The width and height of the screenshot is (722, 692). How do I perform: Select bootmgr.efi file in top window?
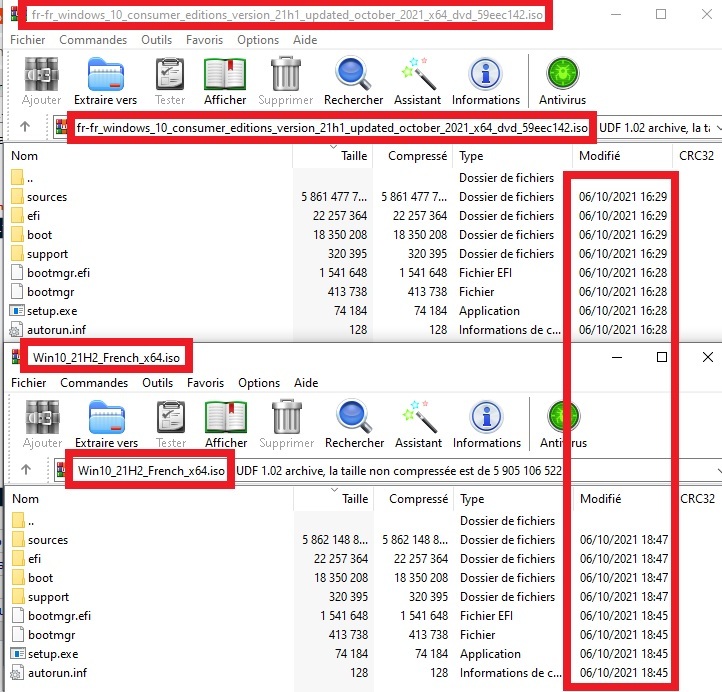50,273
